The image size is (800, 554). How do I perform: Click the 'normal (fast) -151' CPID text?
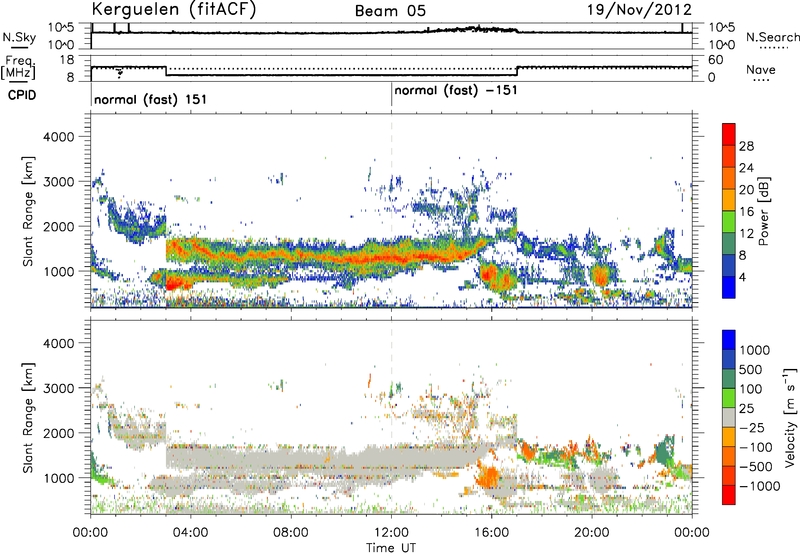point(456,91)
